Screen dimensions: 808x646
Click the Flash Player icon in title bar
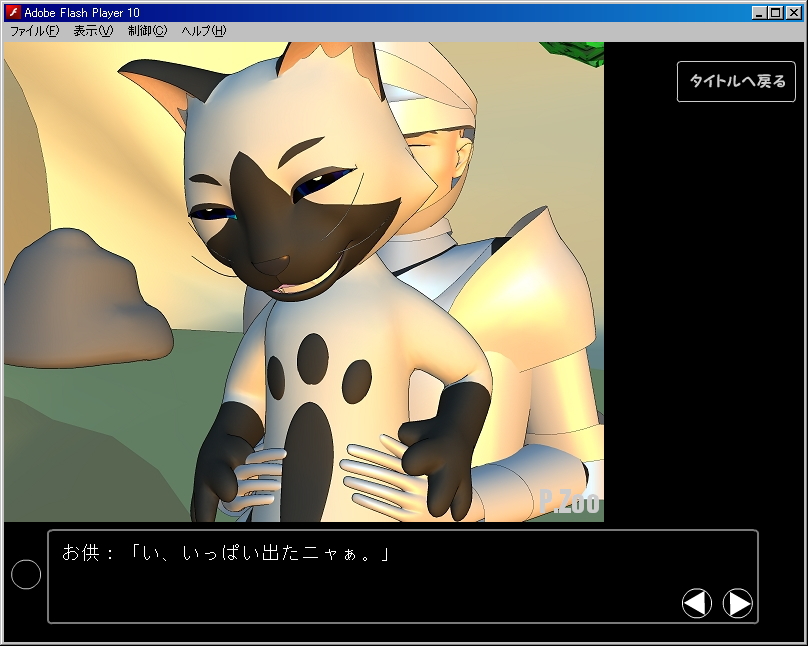(x=14, y=13)
